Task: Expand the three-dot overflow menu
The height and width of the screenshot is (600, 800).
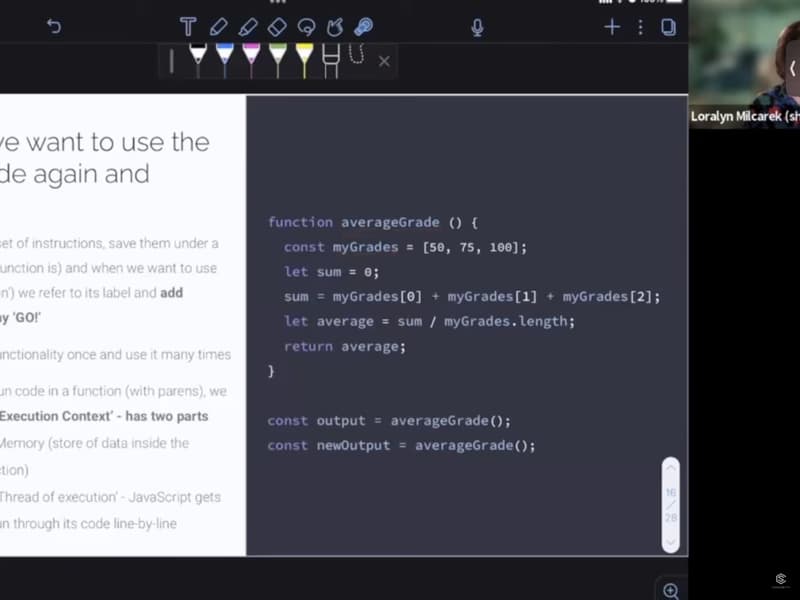Action: 640,27
